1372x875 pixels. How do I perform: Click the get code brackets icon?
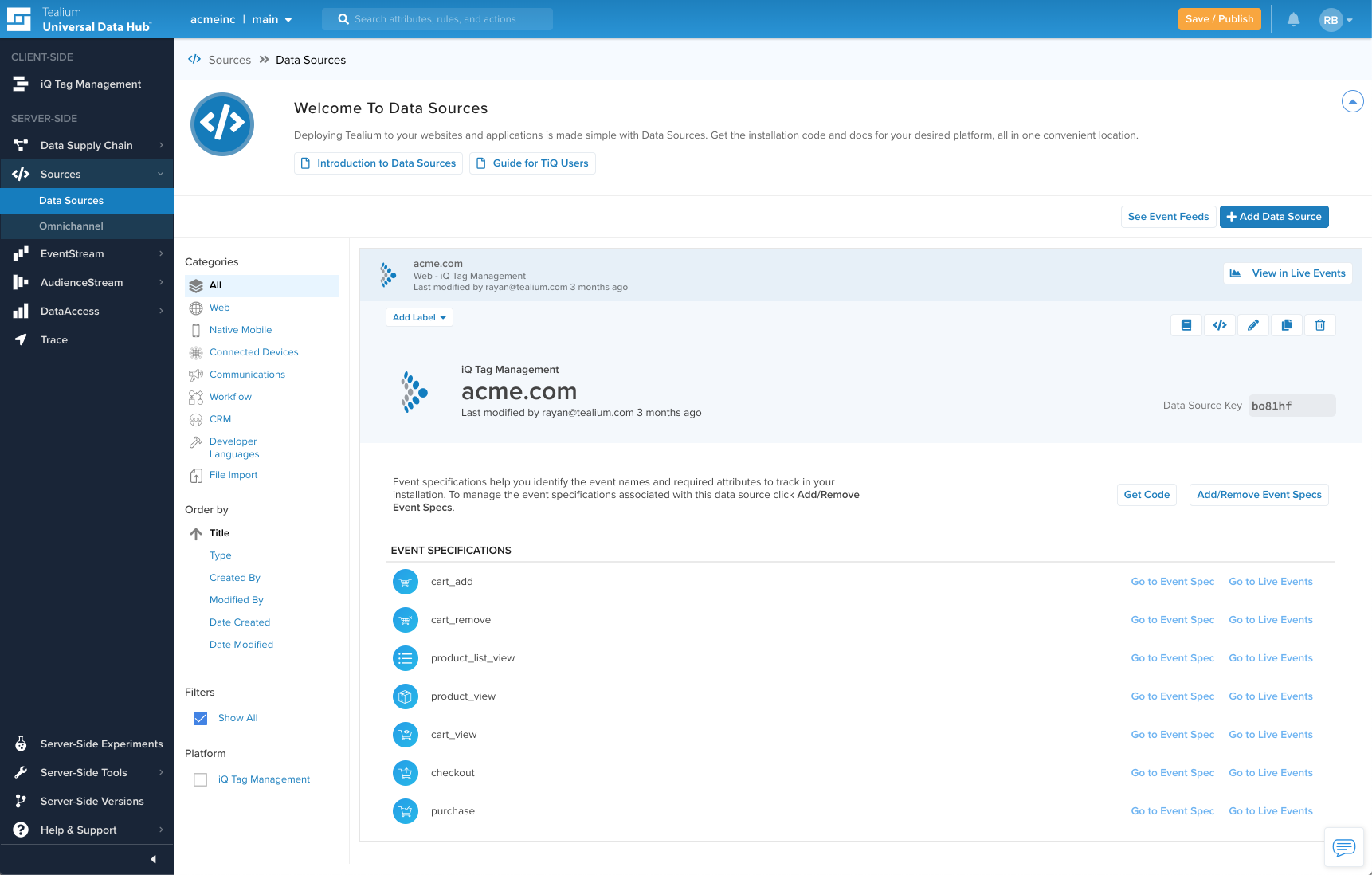[x=1220, y=325]
